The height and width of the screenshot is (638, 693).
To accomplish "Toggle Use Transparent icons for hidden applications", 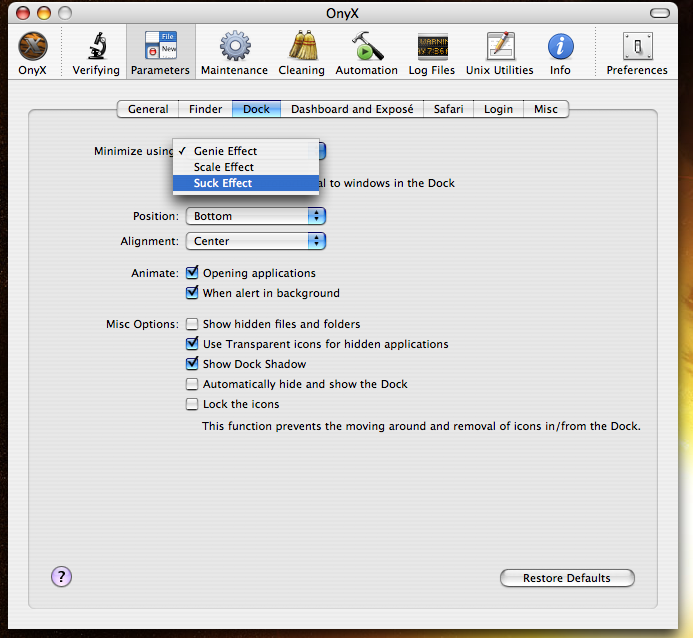I will (x=192, y=343).
